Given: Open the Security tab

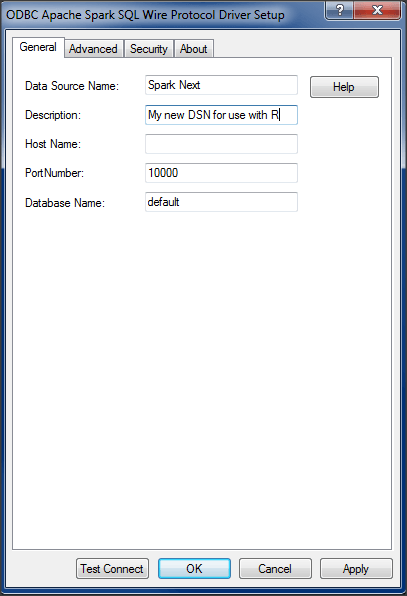Looking at the screenshot, I should click(149, 49).
